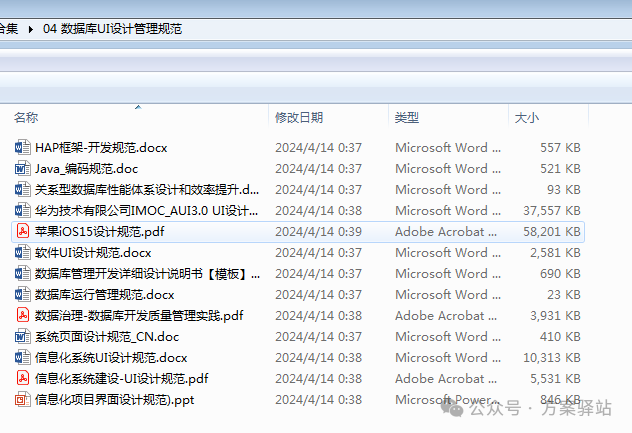Click the PDF icon of 苹果iOS15设计规范.pdf
The height and width of the screenshot is (433, 632).
[x=23, y=231]
